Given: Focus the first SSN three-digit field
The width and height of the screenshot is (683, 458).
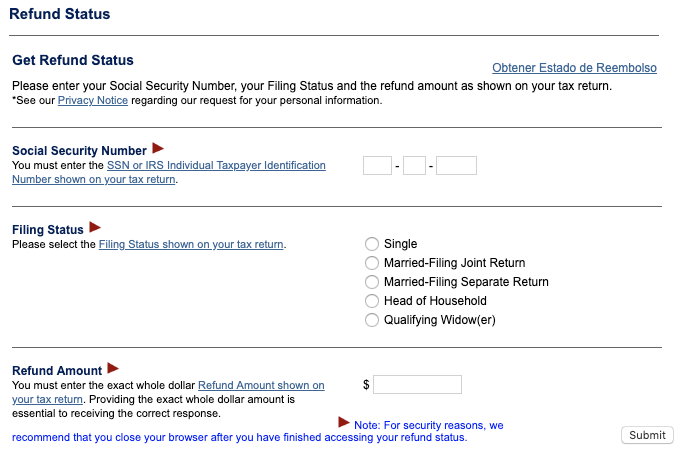Looking at the screenshot, I should point(377,166).
